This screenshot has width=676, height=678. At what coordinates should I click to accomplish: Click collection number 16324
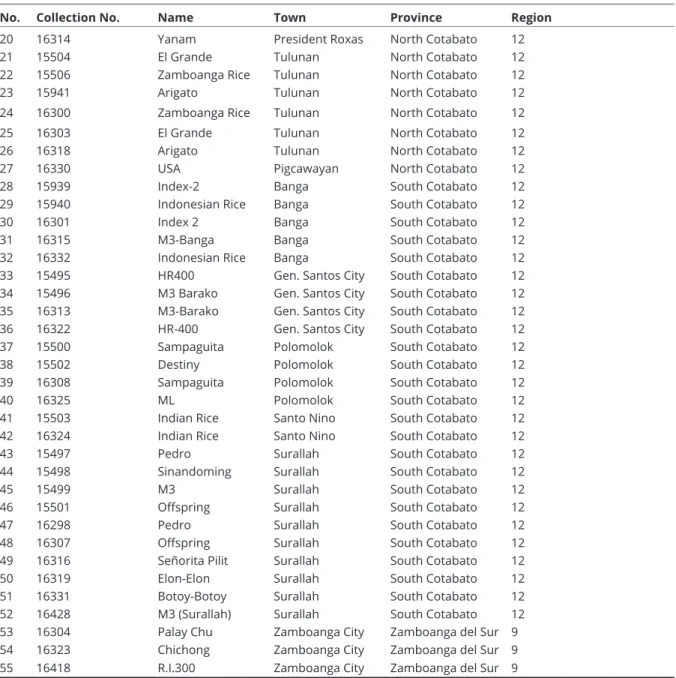53,435
